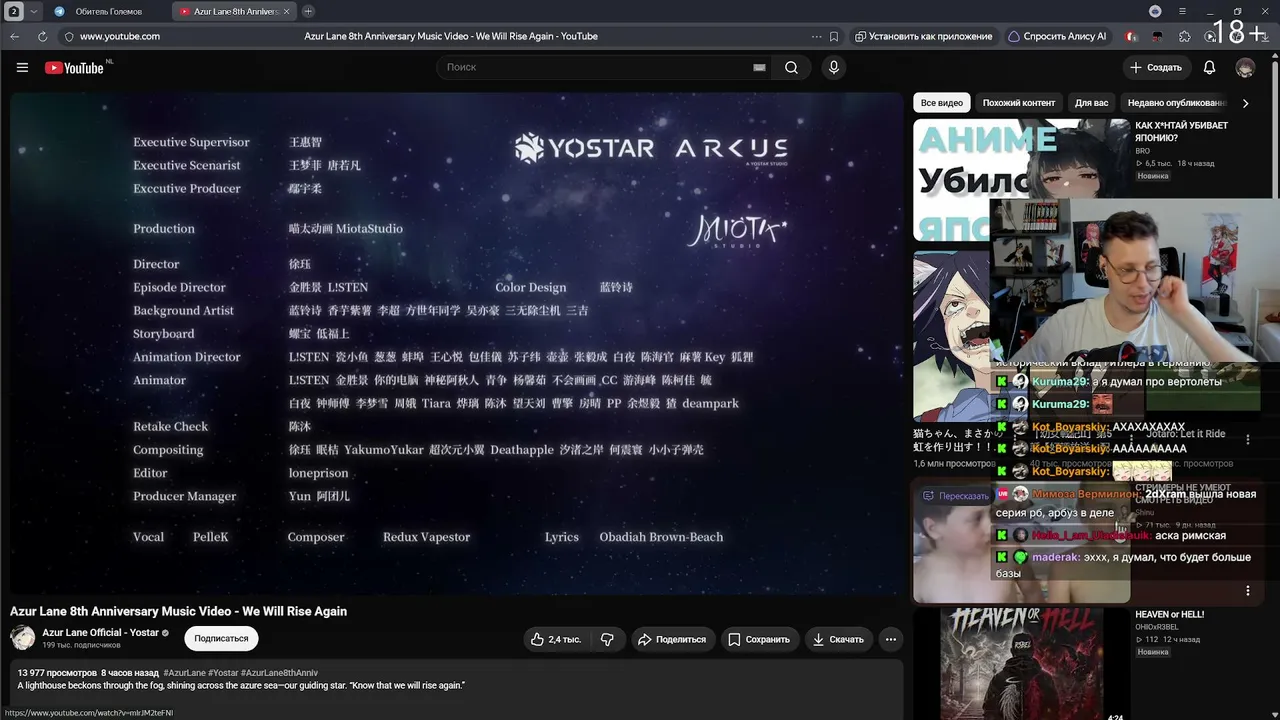Show site protection shield info

click(69, 36)
